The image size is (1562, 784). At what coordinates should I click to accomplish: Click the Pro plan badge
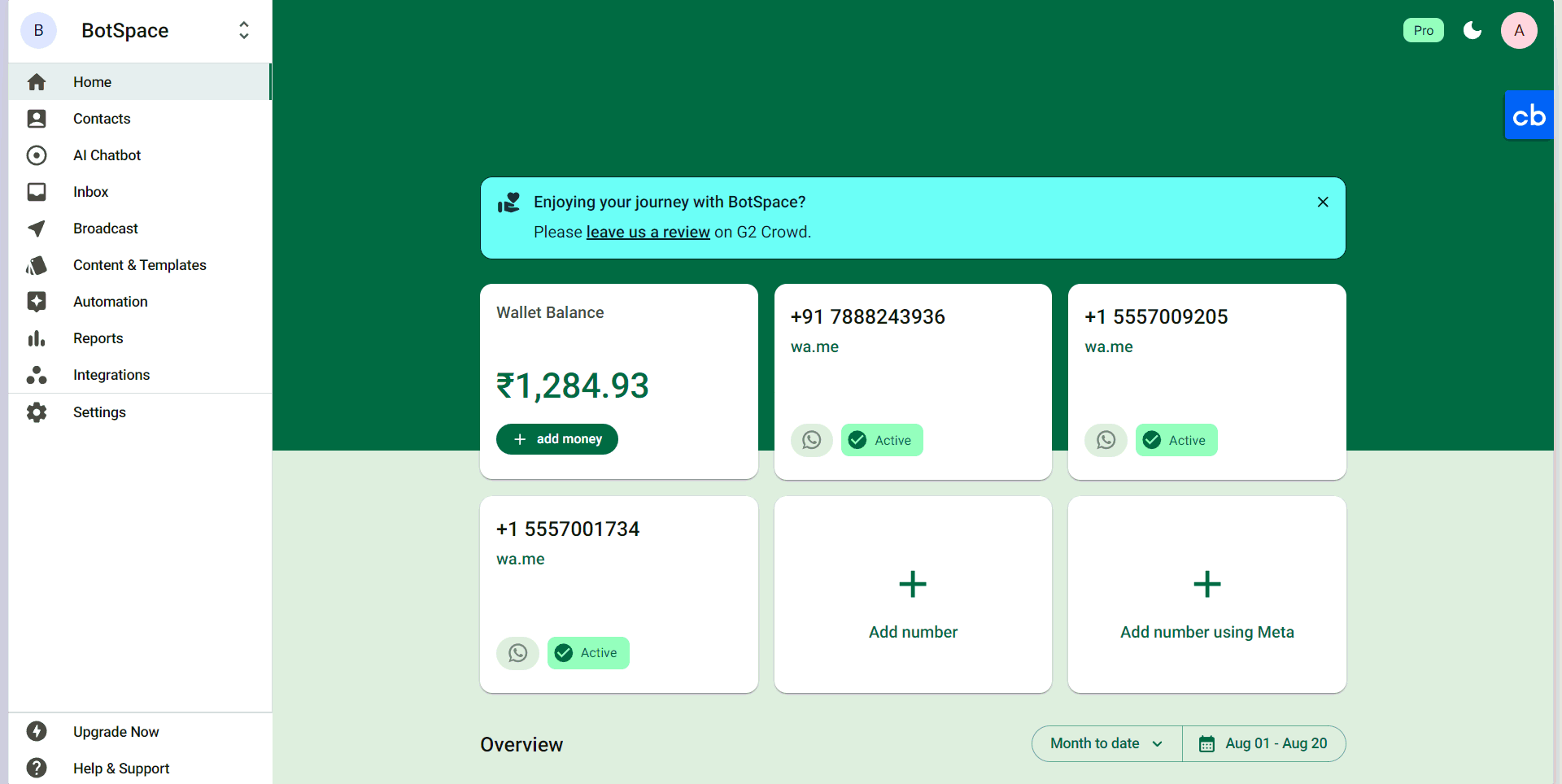(x=1423, y=30)
